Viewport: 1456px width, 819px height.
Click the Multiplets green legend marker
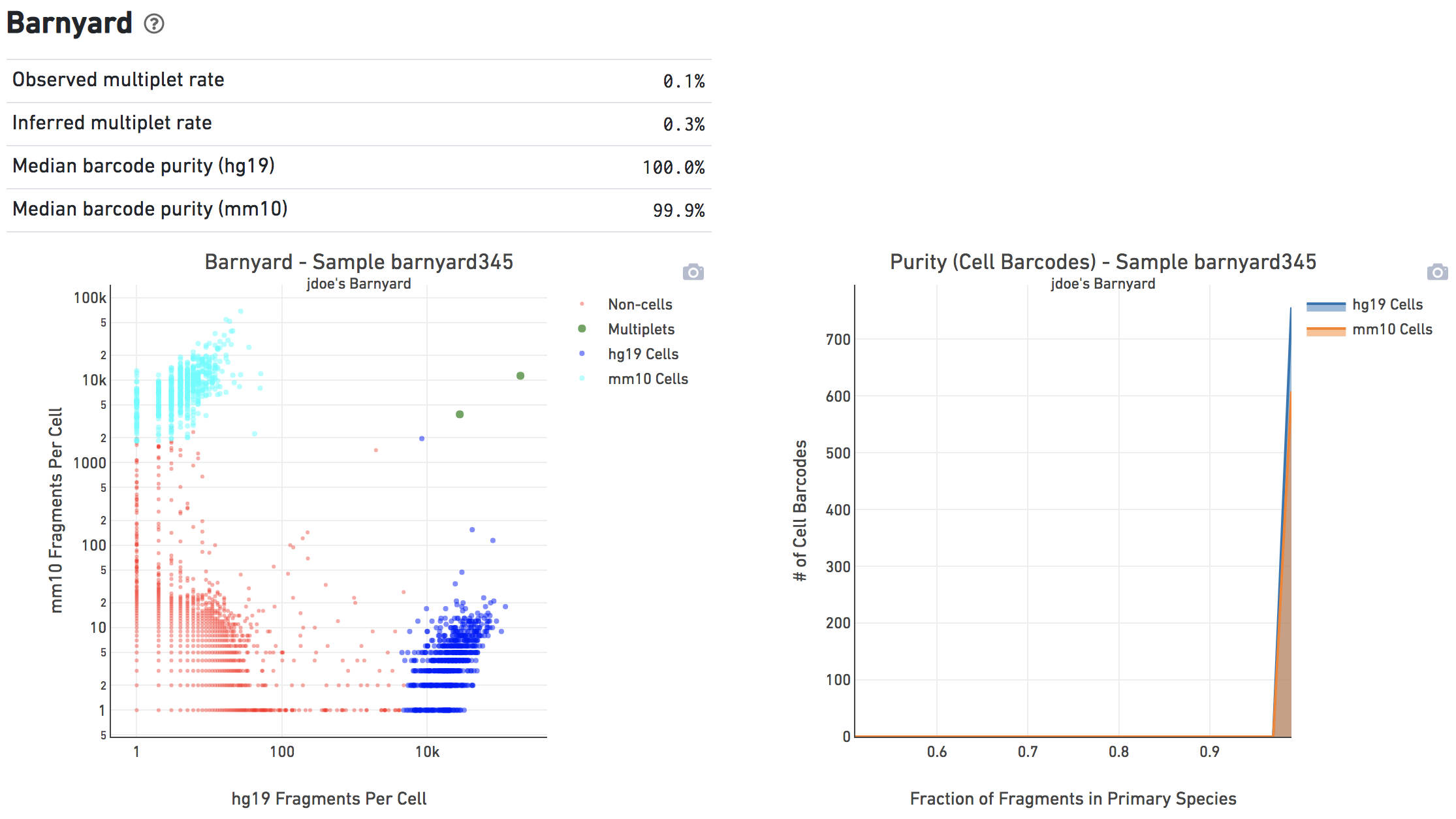click(582, 329)
